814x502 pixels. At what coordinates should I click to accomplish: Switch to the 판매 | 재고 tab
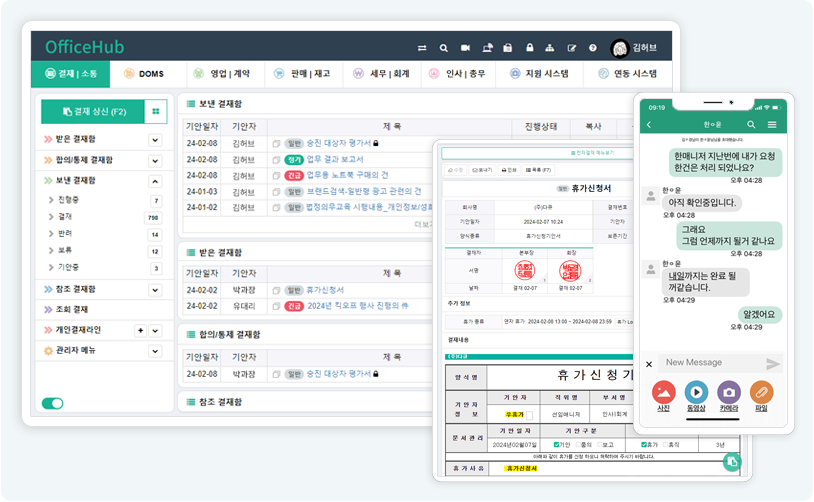(x=301, y=74)
